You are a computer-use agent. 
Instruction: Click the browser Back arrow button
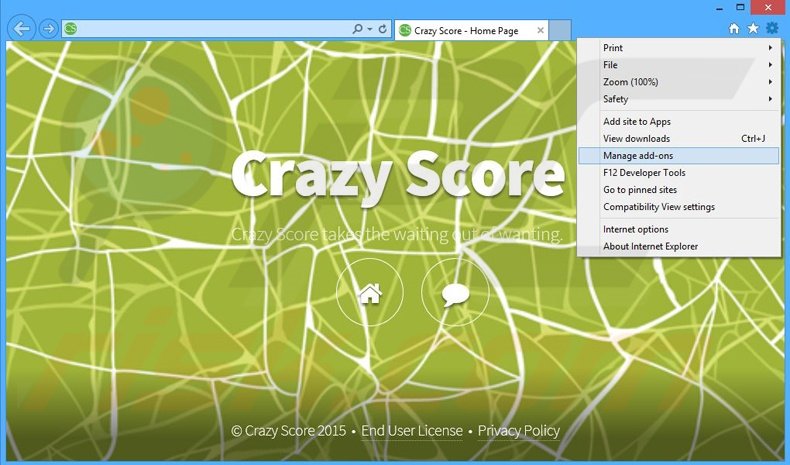tap(21, 29)
